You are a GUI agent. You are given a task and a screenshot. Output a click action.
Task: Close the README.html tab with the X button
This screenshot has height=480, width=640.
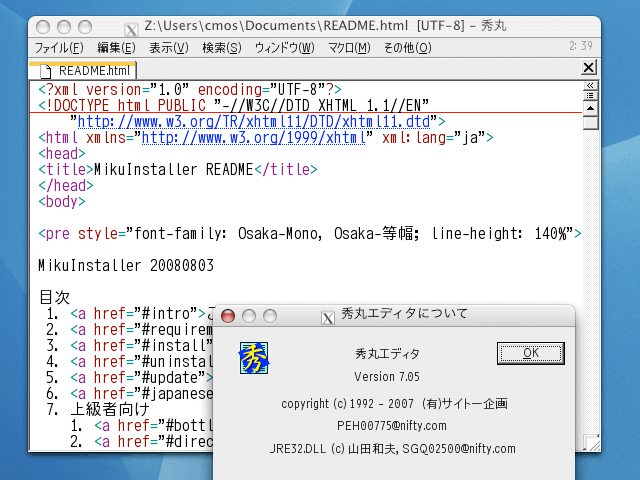588,67
